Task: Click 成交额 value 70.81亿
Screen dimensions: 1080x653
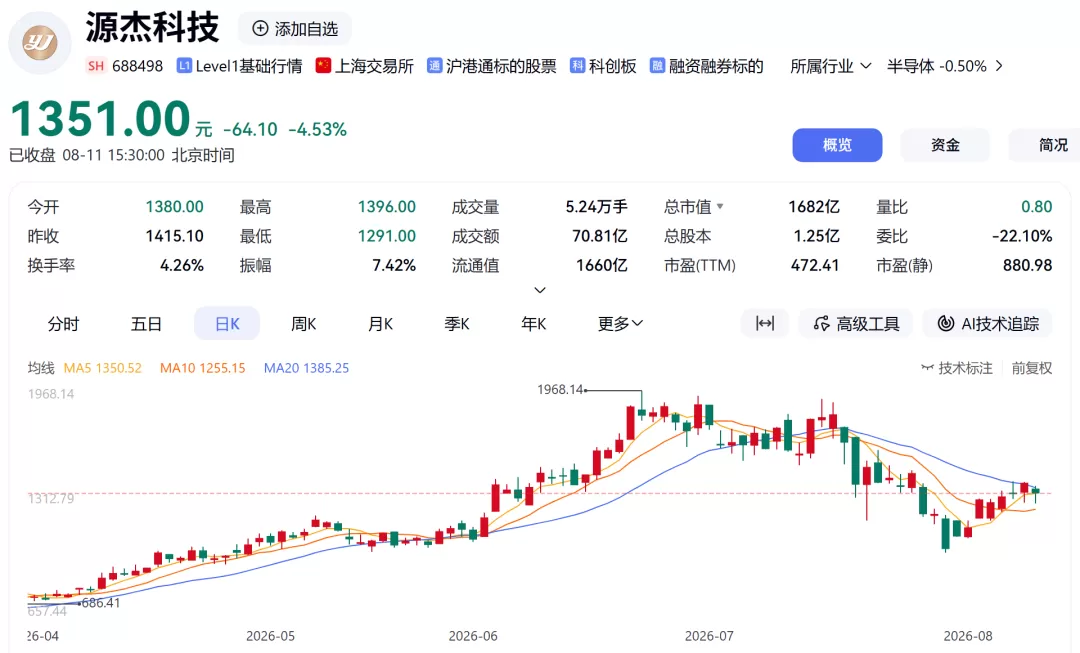Action: click(x=599, y=236)
